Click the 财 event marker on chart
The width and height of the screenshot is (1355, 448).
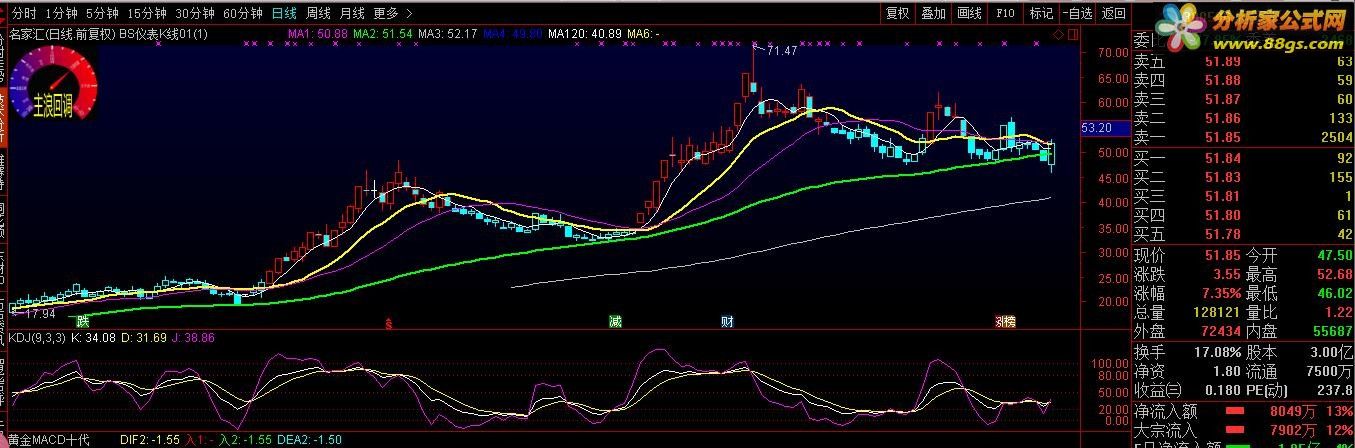coord(728,322)
